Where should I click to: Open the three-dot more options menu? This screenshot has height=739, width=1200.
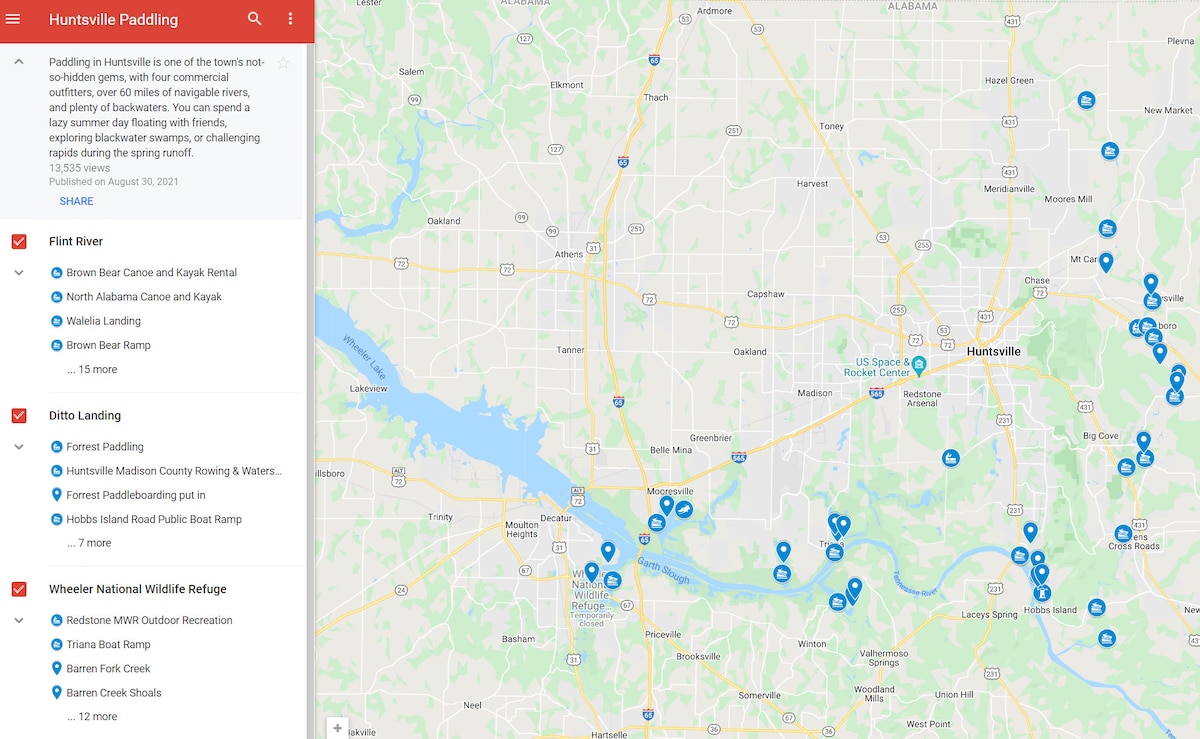point(290,19)
